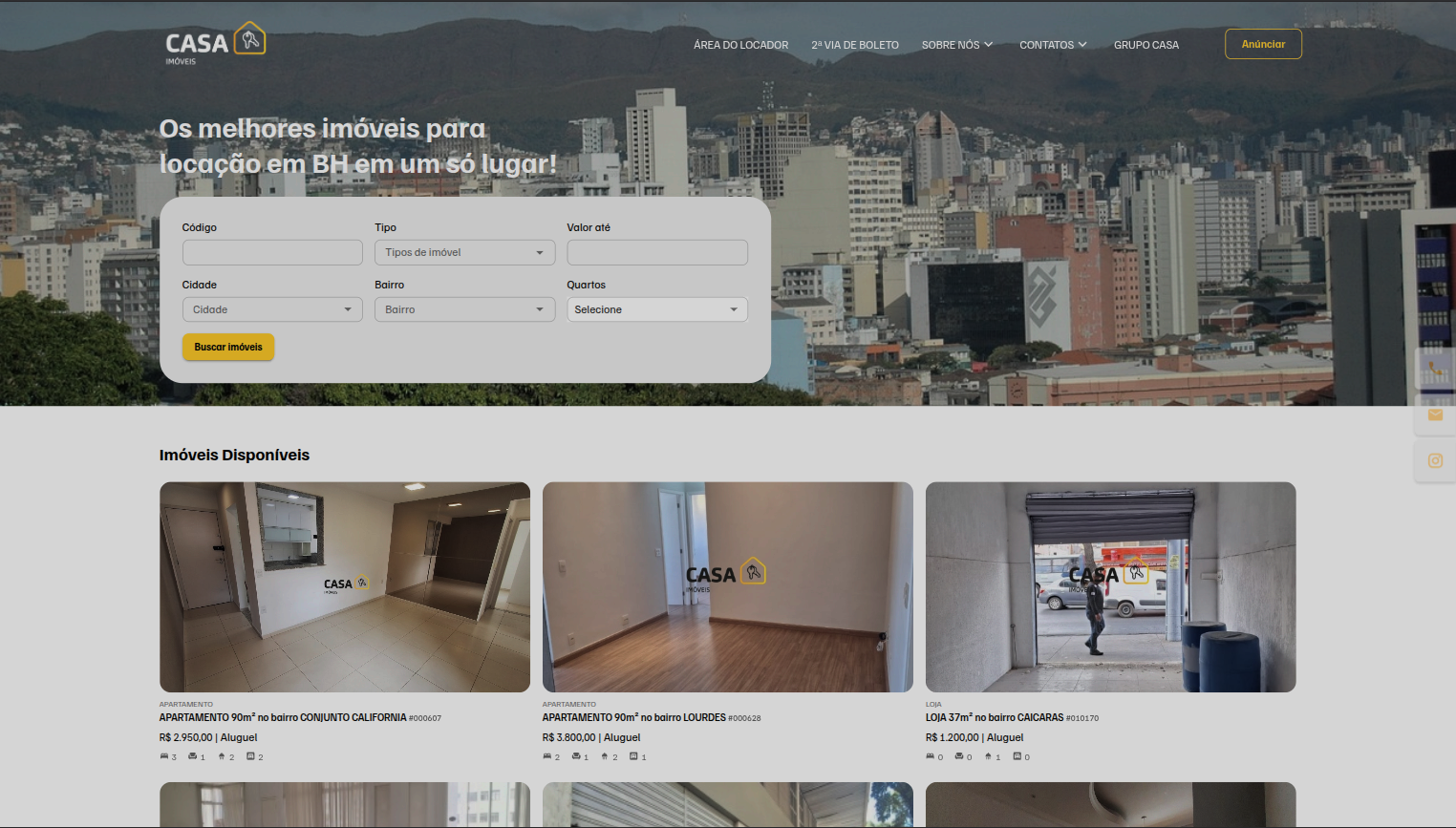Expand the Cidade dropdown
The width and height of the screenshot is (1456, 828).
click(x=272, y=309)
